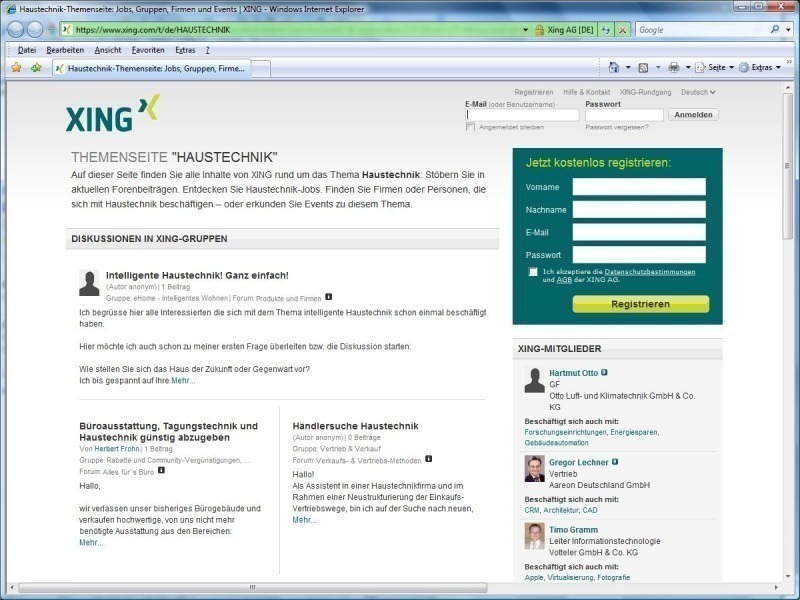The height and width of the screenshot is (600, 800).
Task: Click the Anmelden button
Action: click(693, 115)
